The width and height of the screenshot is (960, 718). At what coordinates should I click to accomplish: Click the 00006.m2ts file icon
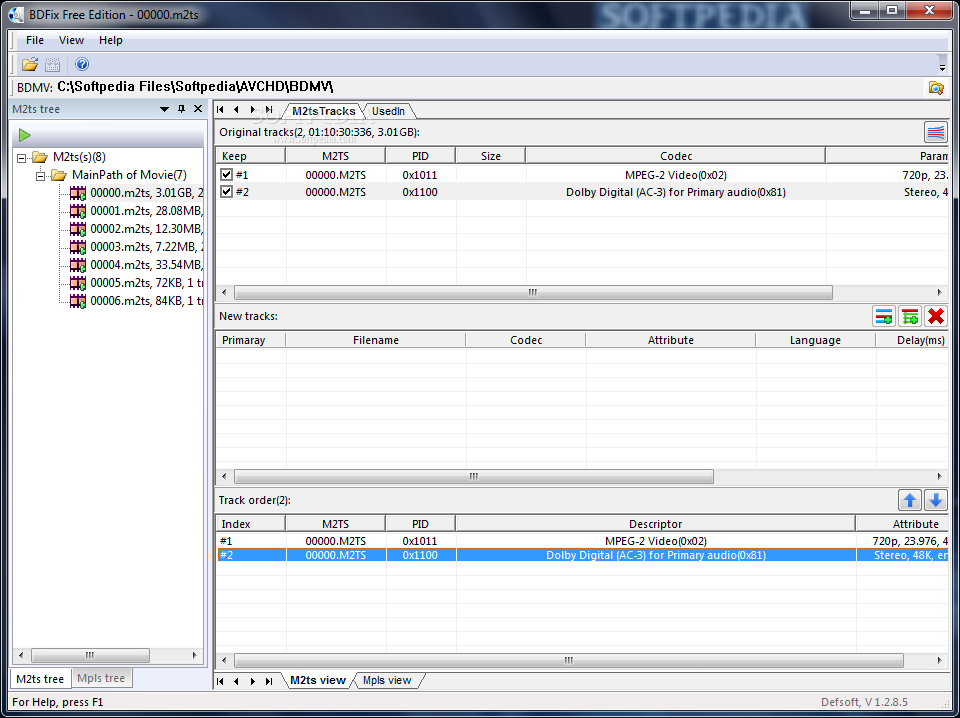(x=78, y=301)
